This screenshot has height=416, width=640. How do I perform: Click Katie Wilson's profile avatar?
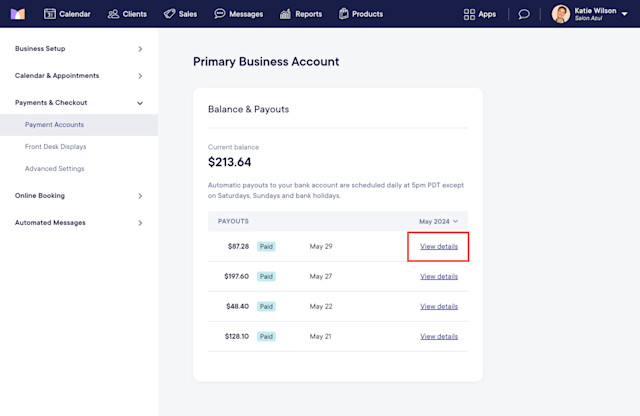point(561,14)
